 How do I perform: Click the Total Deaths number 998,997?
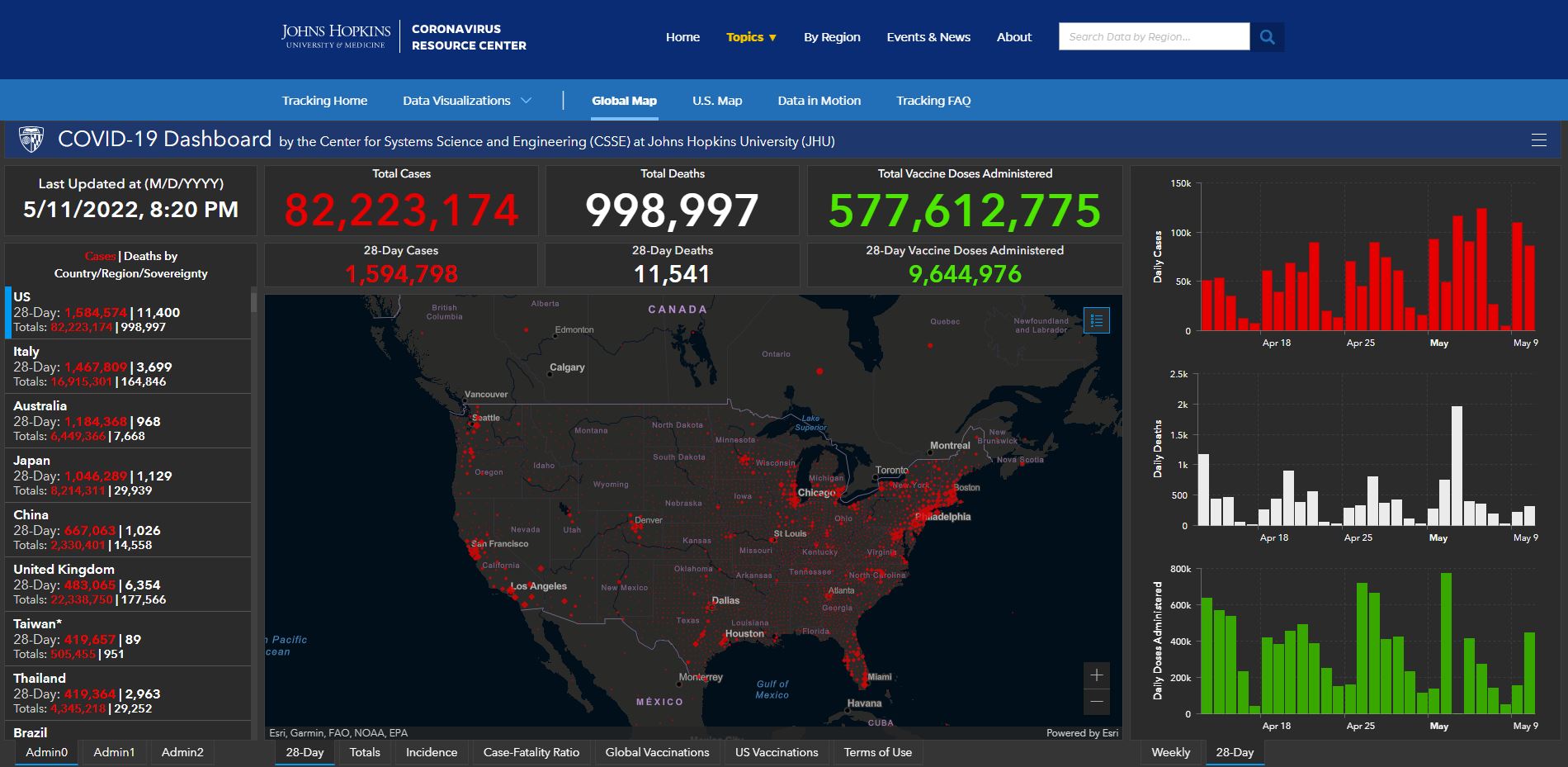(672, 210)
